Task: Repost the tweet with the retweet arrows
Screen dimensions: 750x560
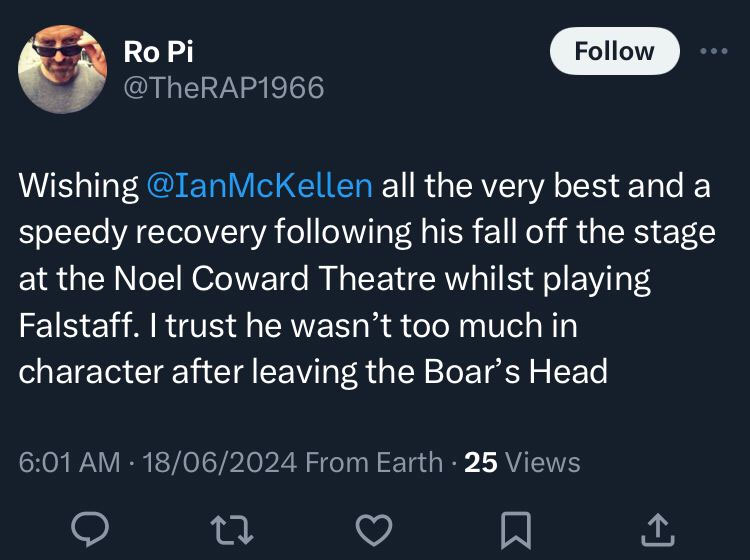Action: click(x=232, y=530)
